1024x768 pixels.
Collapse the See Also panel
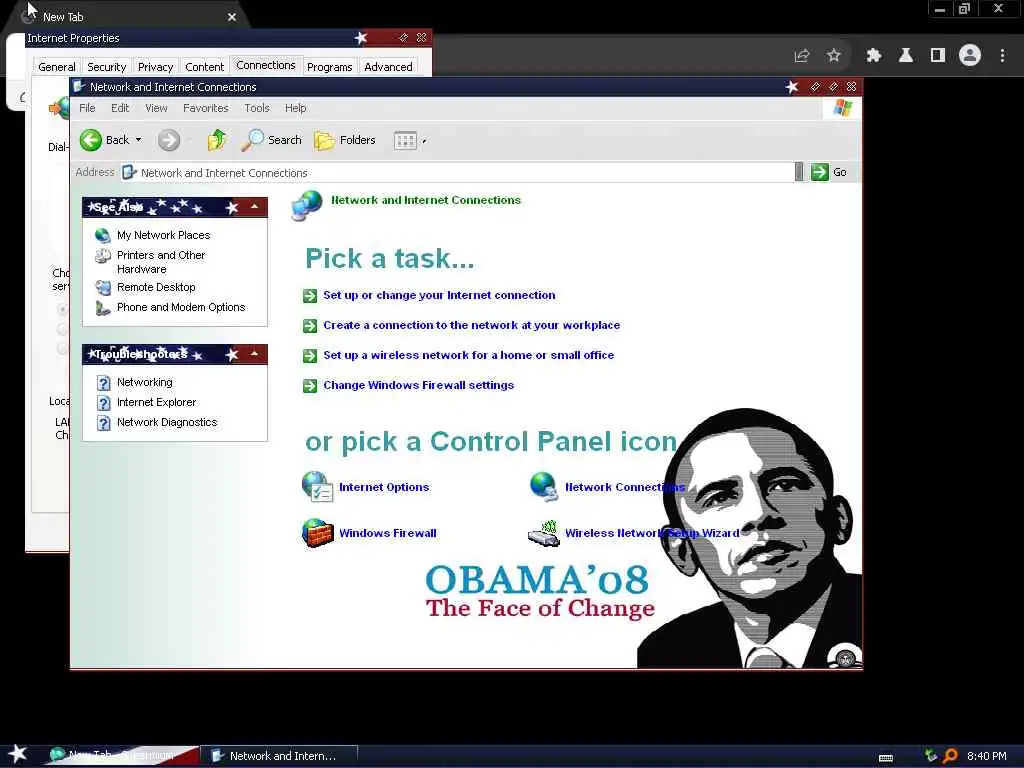coord(255,207)
